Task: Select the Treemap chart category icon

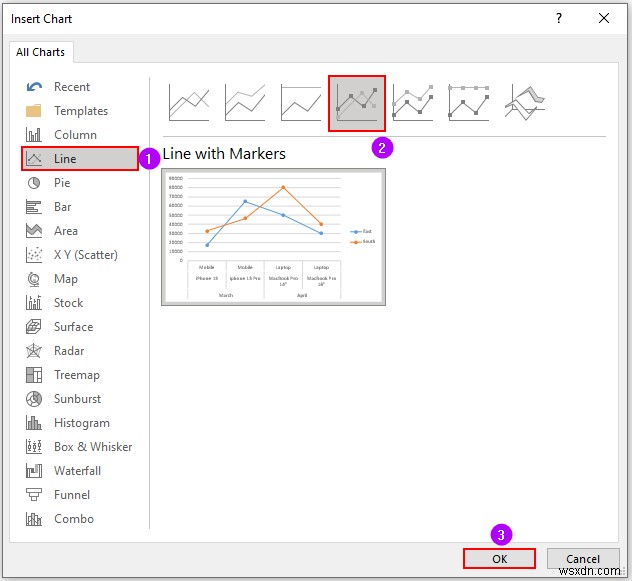Action: click(34, 375)
